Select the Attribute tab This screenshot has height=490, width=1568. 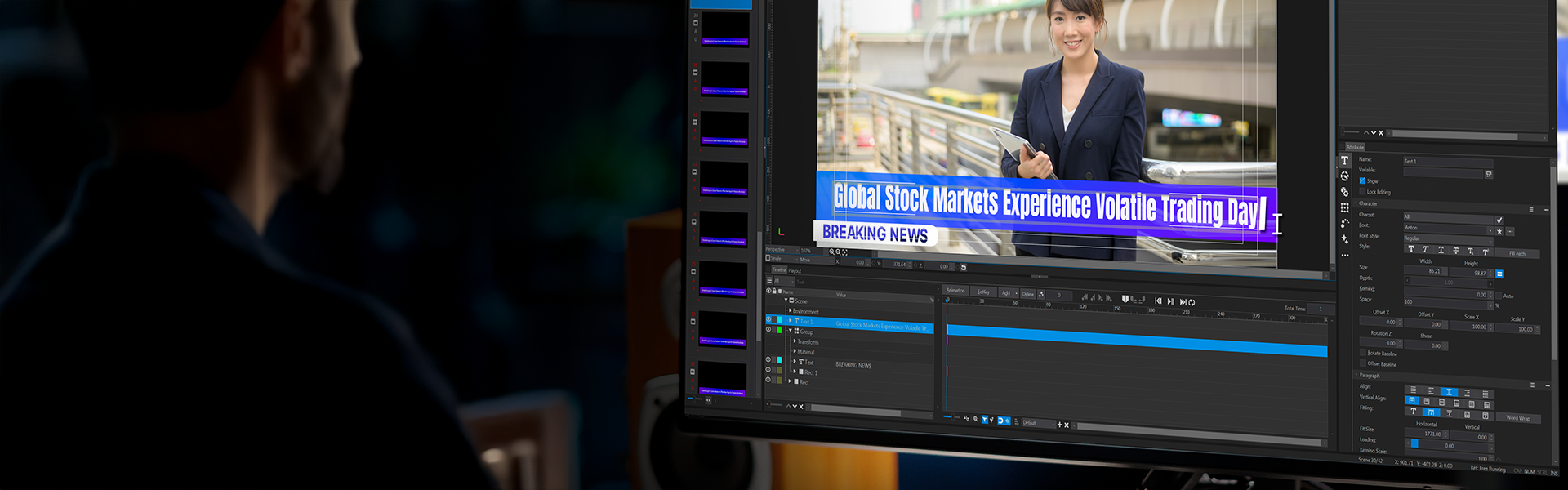[x=1355, y=147]
